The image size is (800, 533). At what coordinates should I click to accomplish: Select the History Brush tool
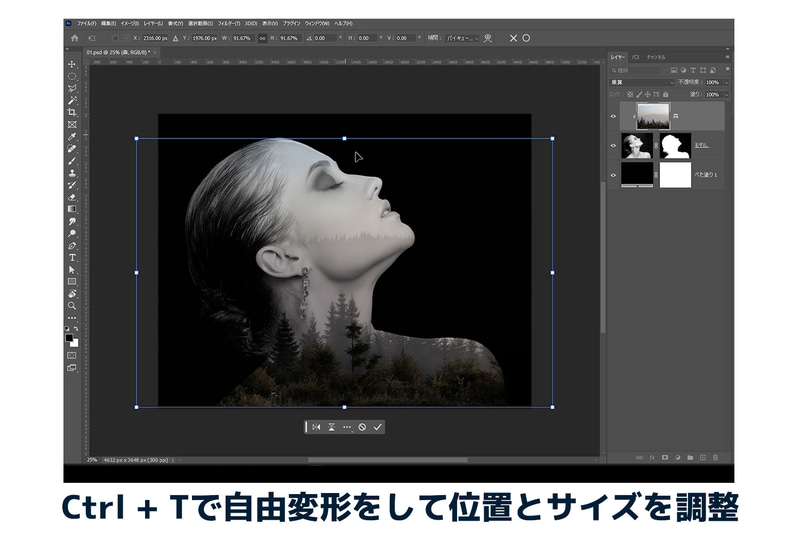tap(72, 185)
